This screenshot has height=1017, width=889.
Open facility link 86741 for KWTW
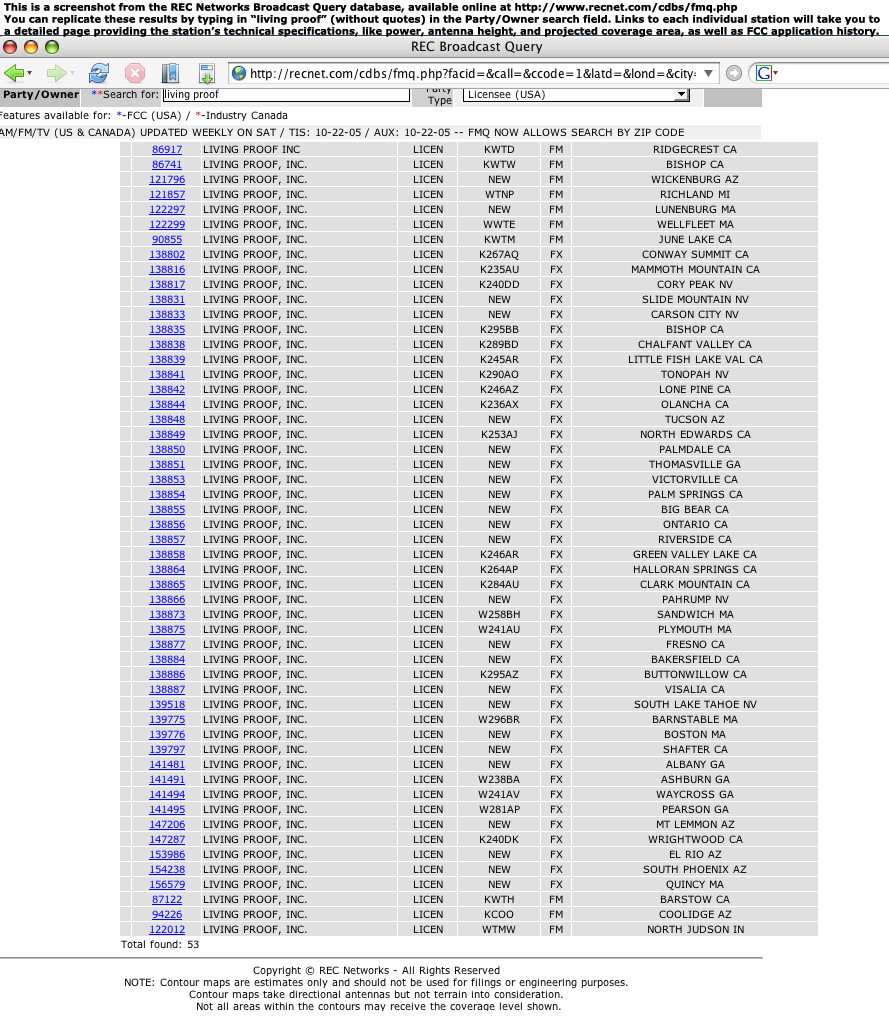(x=167, y=165)
